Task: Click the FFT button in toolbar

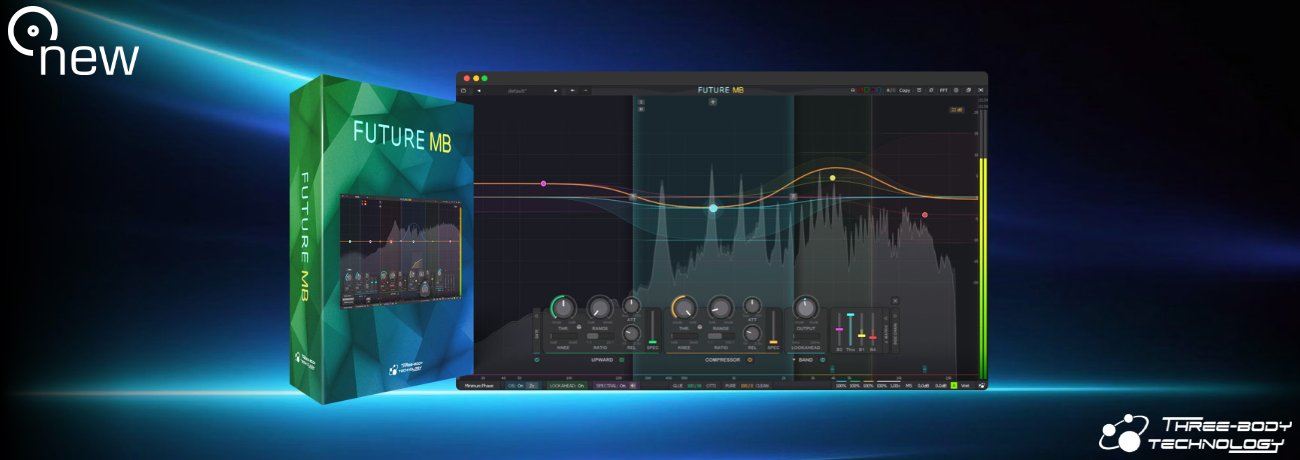Action: [943, 90]
